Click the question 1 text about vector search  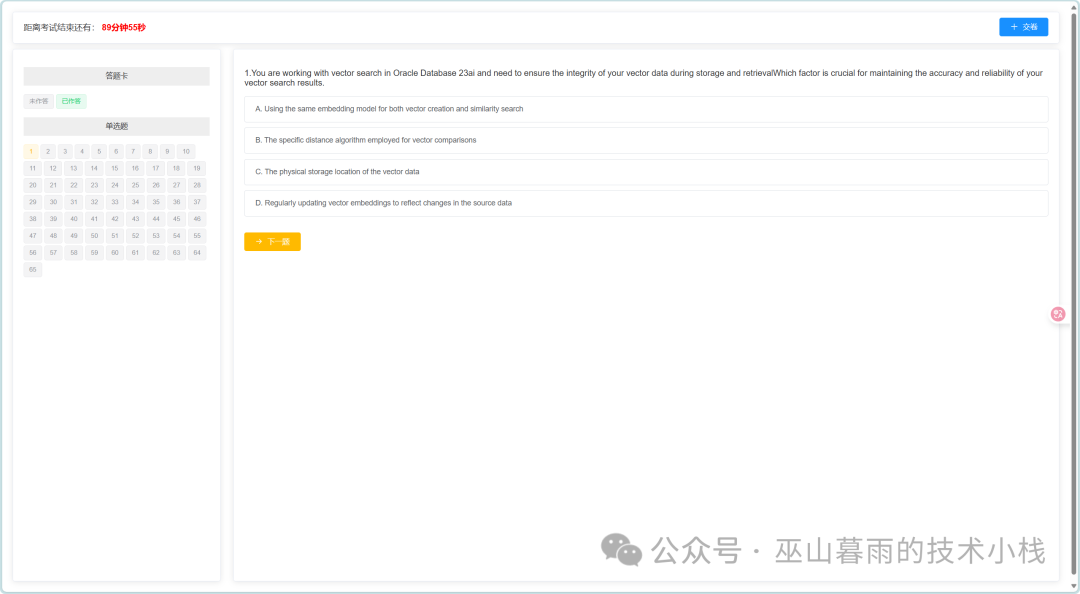point(643,78)
